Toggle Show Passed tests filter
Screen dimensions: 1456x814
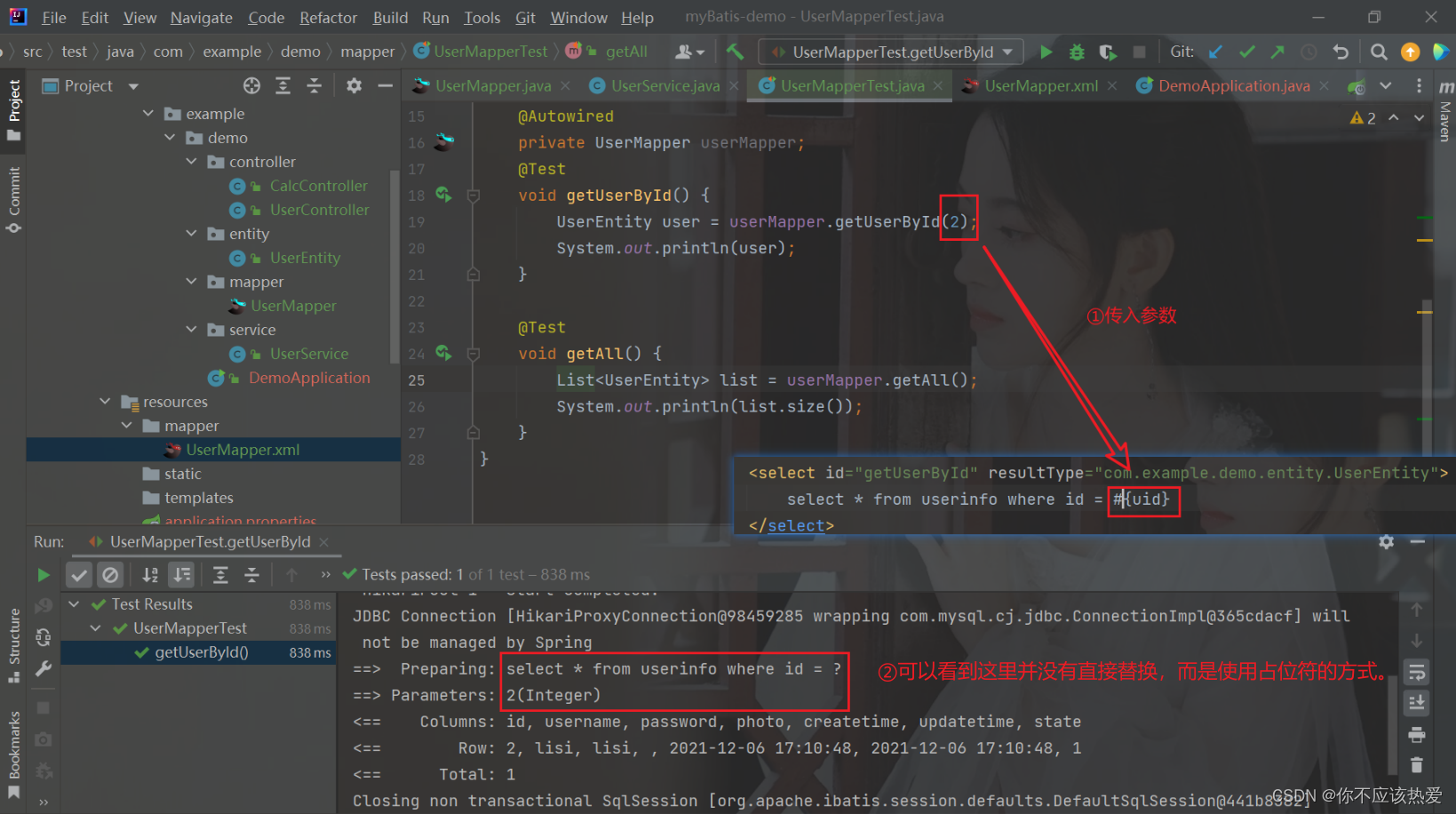[x=78, y=574]
